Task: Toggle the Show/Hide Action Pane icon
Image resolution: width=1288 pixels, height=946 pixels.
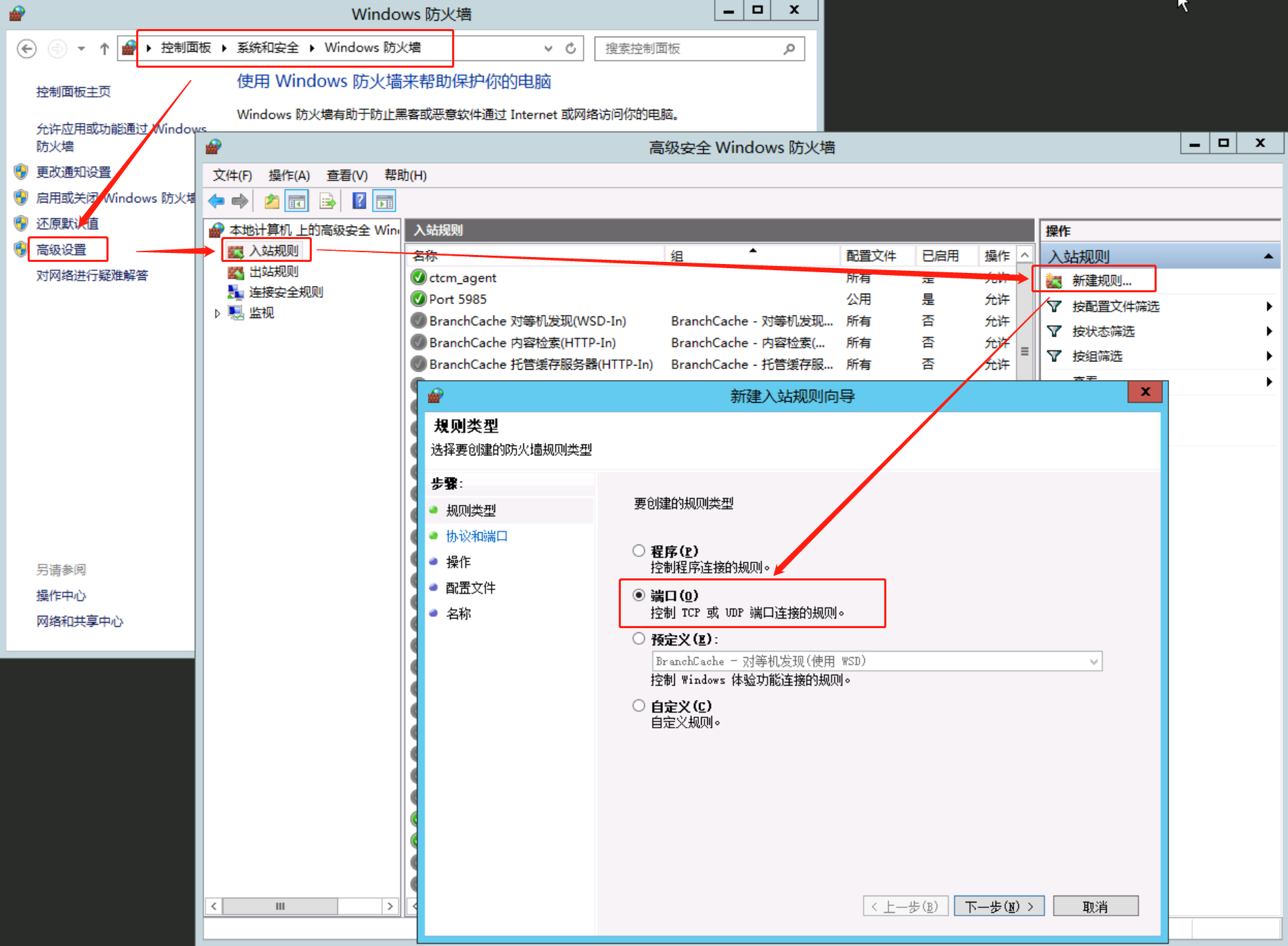Action: (384, 202)
